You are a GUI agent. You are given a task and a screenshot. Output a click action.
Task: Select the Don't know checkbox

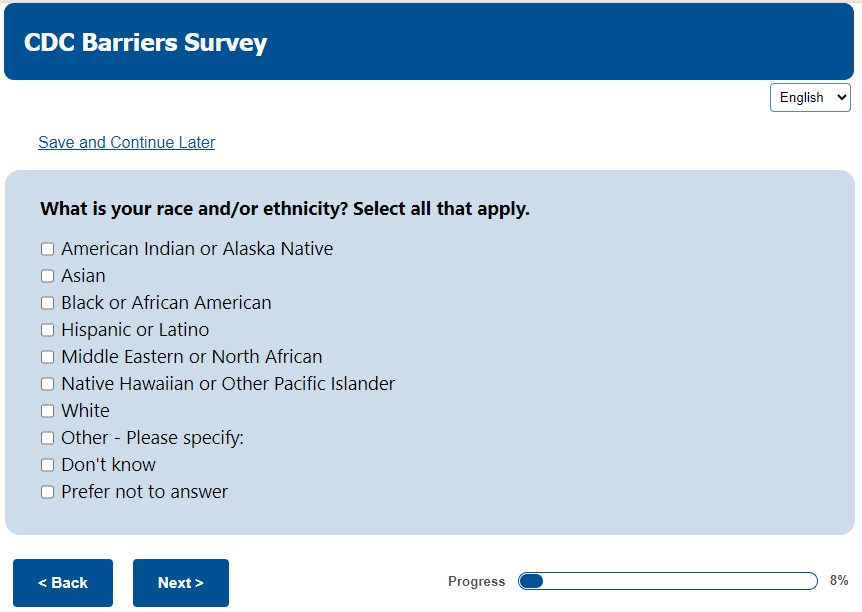pyautogui.click(x=47, y=465)
